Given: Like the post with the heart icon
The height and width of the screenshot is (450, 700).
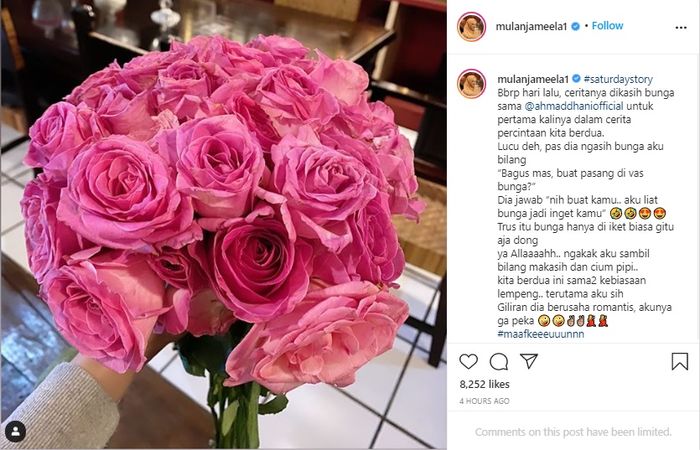Looking at the screenshot, I should tap(468, 361).
